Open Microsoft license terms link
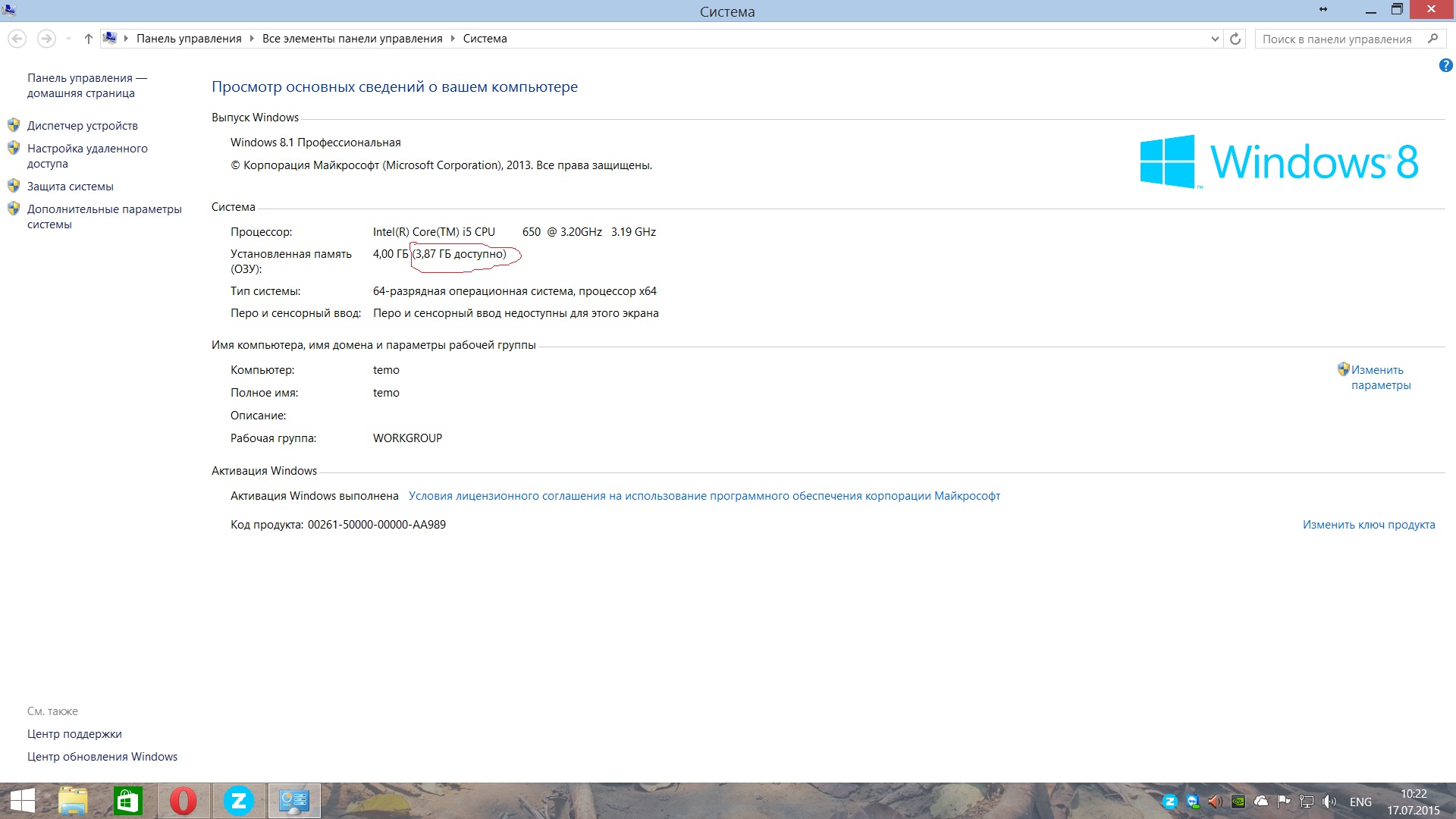This screenshot has height=819, width=1456. (704, 496)
